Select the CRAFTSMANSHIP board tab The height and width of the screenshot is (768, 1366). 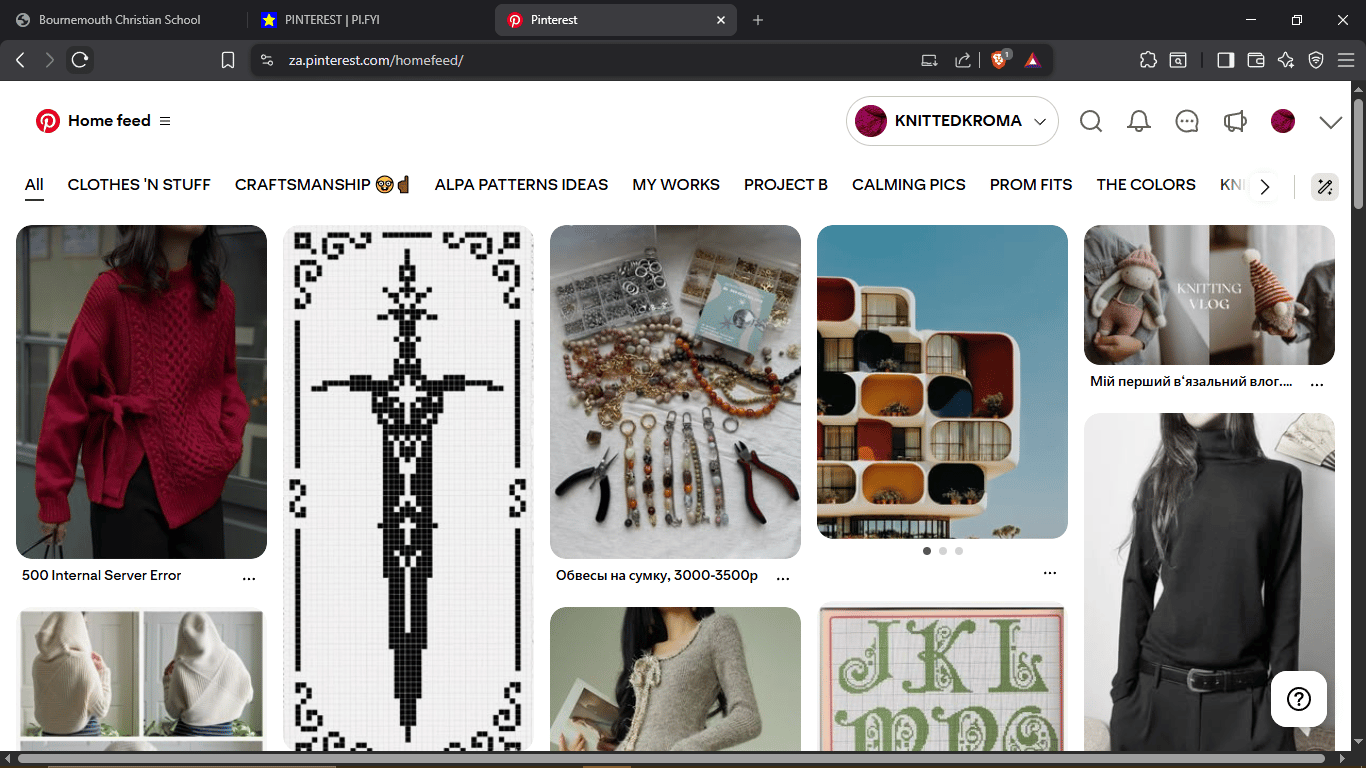pyautogui.click(x=323, y=185)
